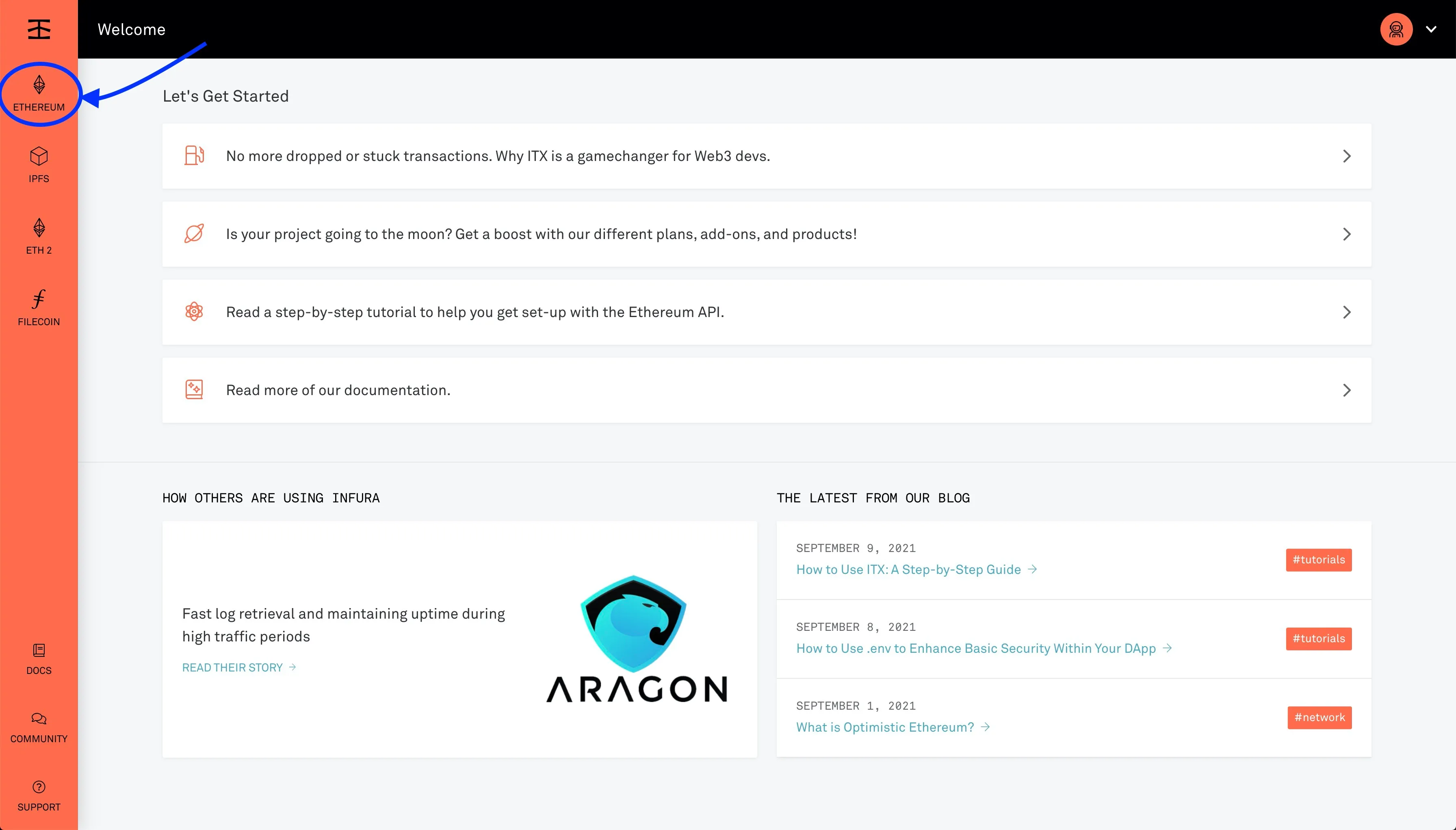Click the Aragon case study button

[x=239, y=667]
